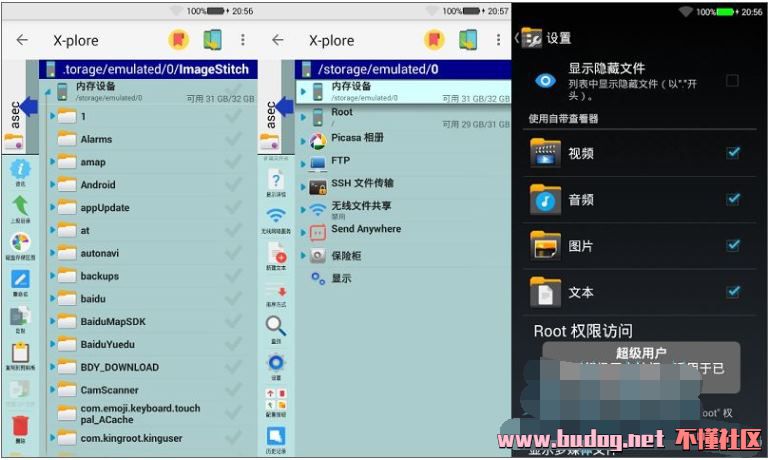Open the BDY_DOWNLOAD folder
Viewport: 771px width, 460px height.
(x=149, y=367)
